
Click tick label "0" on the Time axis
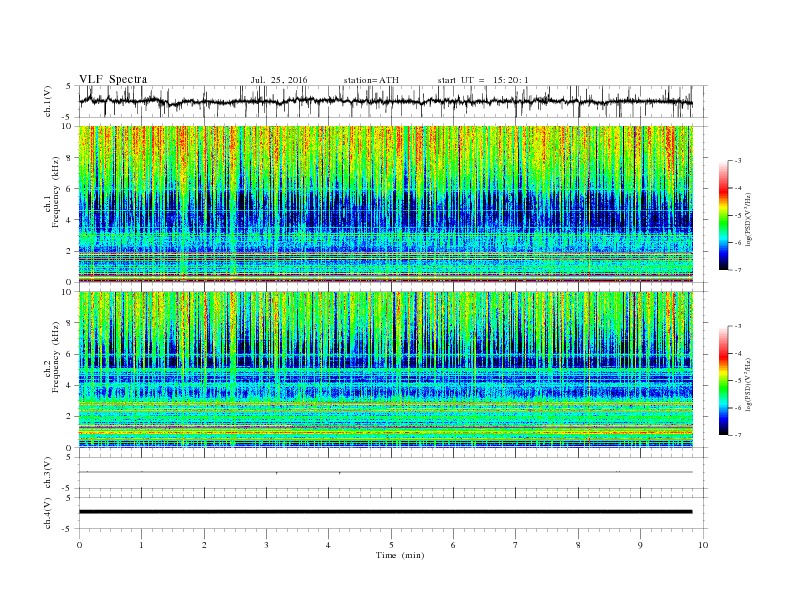click(x=79, y=545)
